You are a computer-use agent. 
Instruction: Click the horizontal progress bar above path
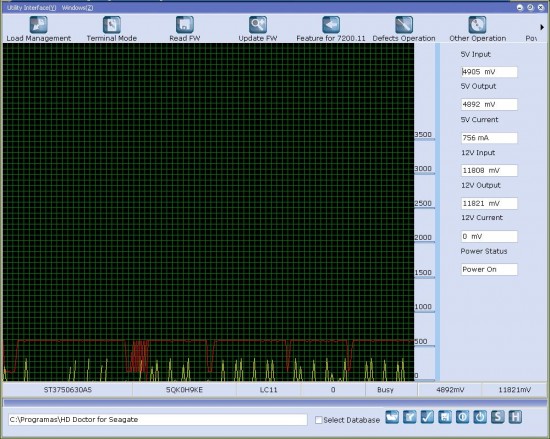(275, 403)
